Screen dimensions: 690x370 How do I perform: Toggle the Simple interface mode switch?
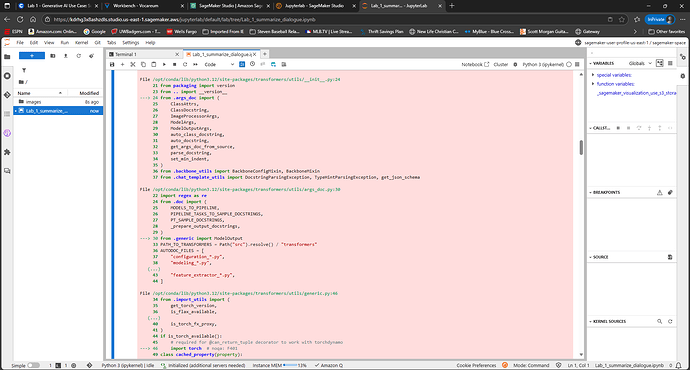[x=33, y=365]
